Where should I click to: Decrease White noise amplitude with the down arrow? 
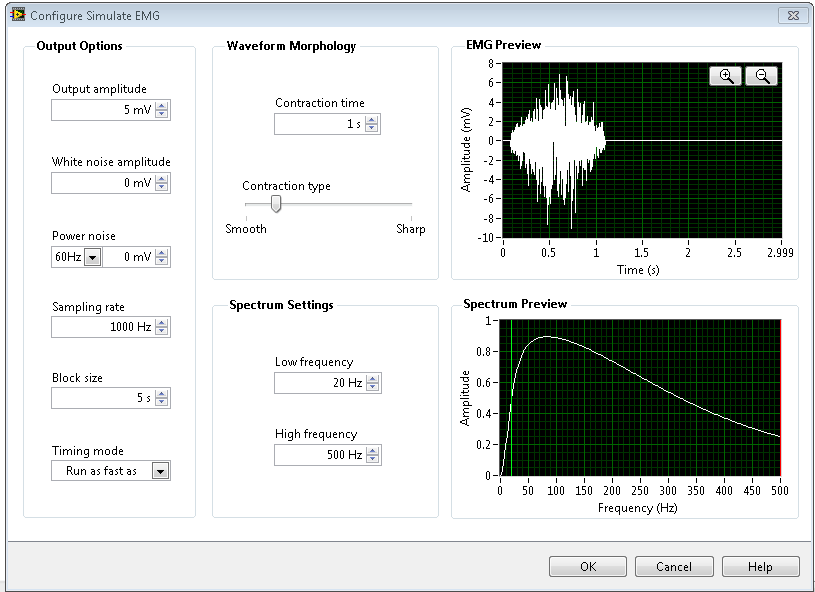(162, 186)
